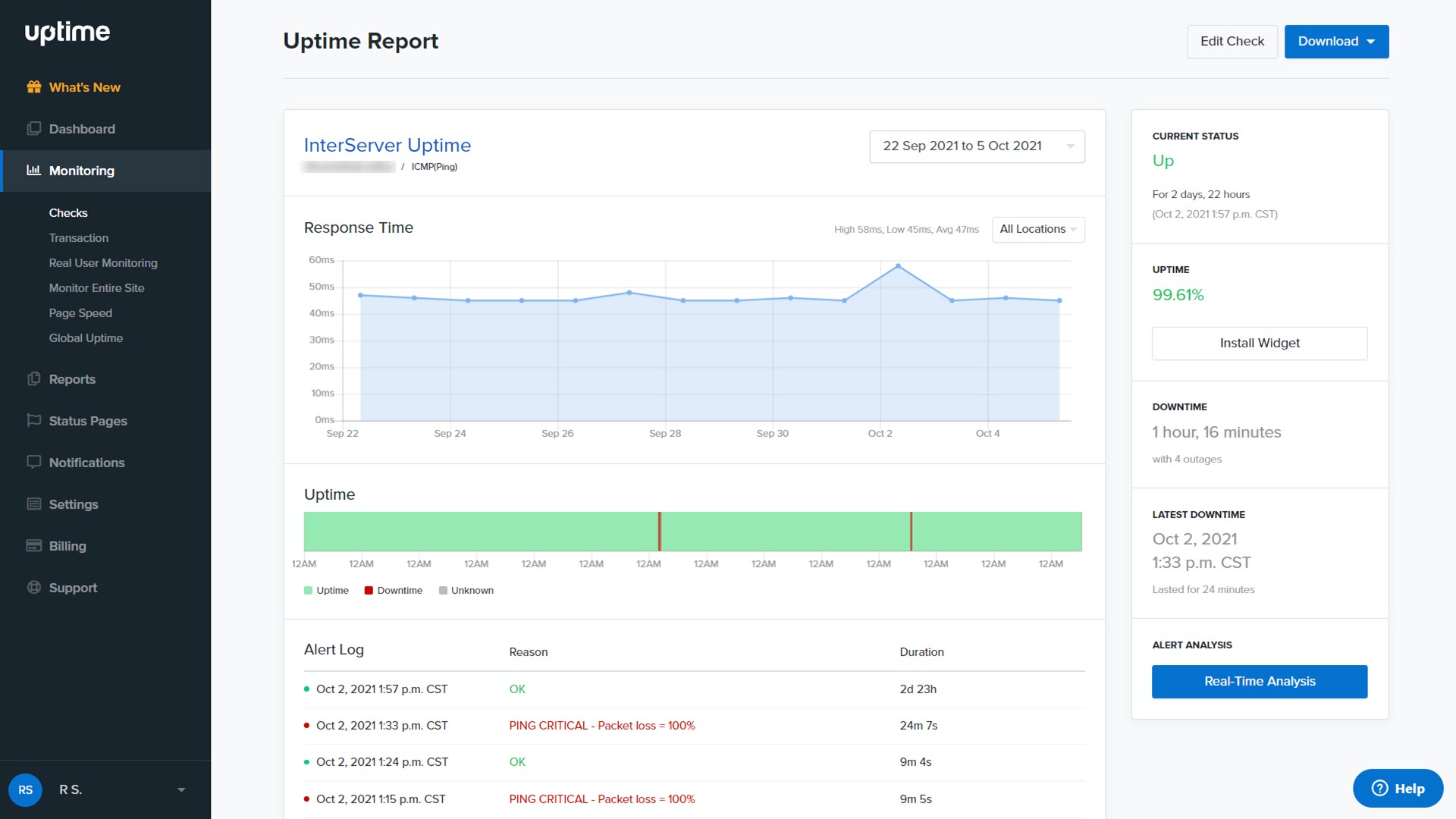This screenshot has height=819, width=1456.
Task: Click the Status Pages flag icon
Action: click(x=33, y=420)
